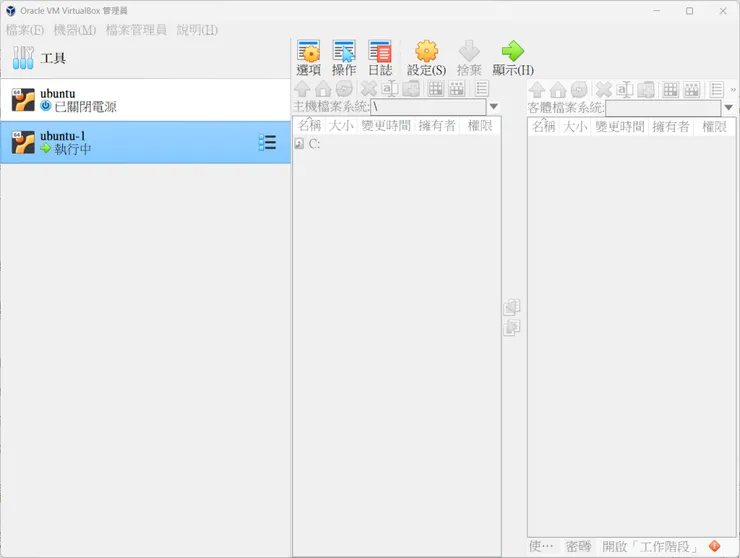Click the user name field 使…
This screenshot has height=558, width=740.
[x=542, y=546]
